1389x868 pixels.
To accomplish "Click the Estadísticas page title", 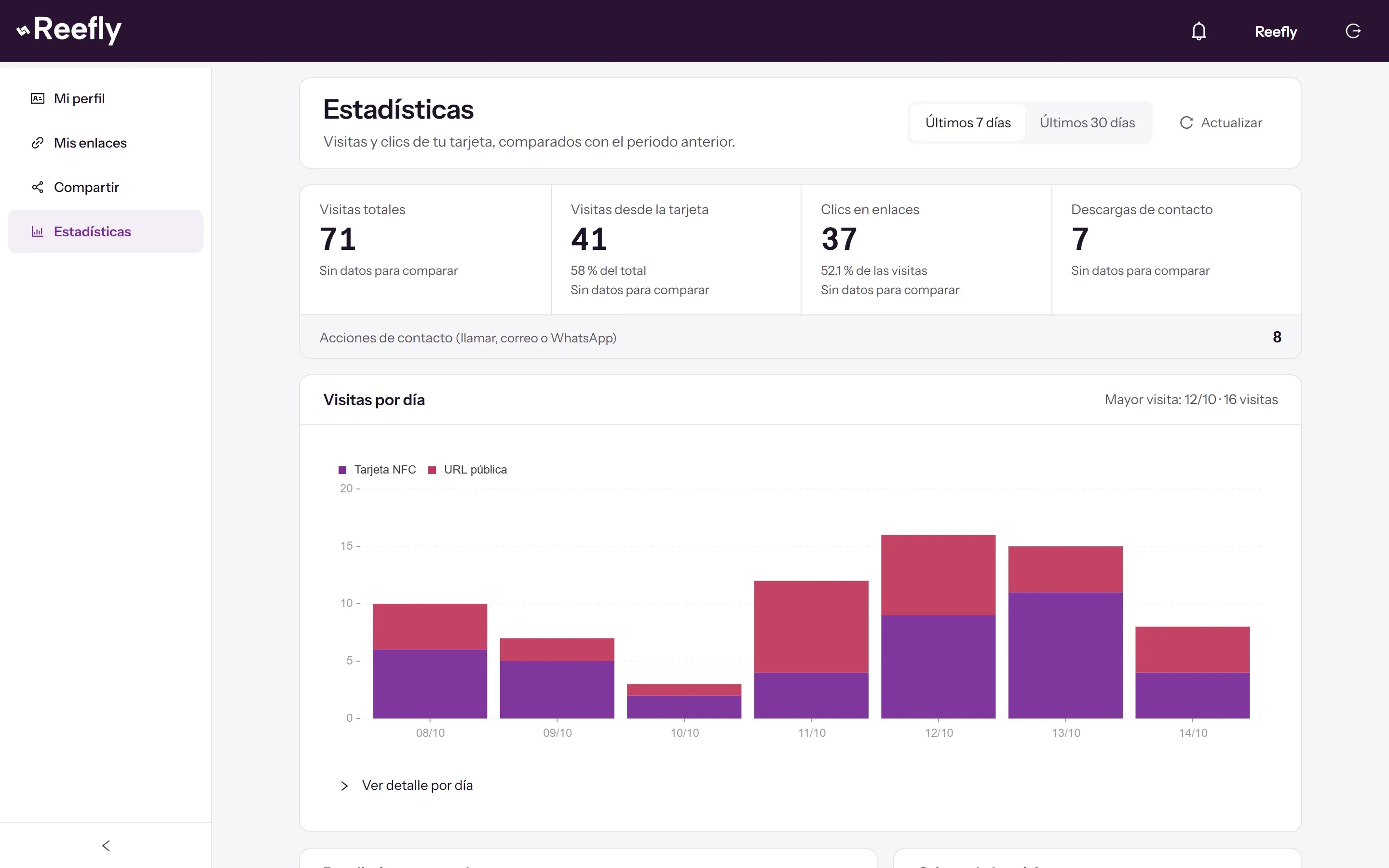I will tap(398, 109).
